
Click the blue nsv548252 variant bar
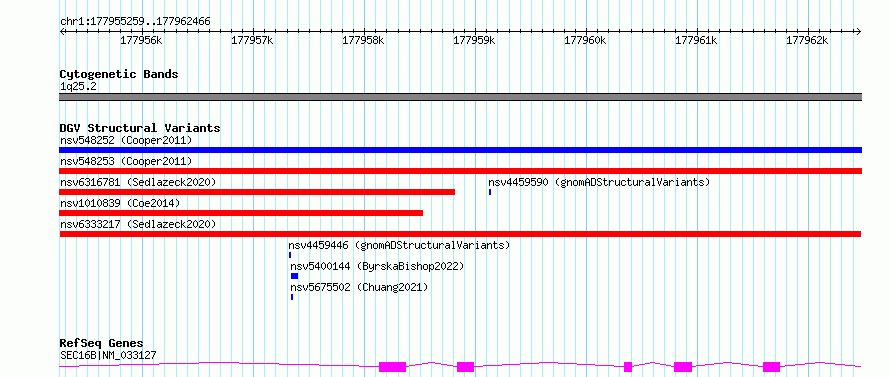[460, 150]
